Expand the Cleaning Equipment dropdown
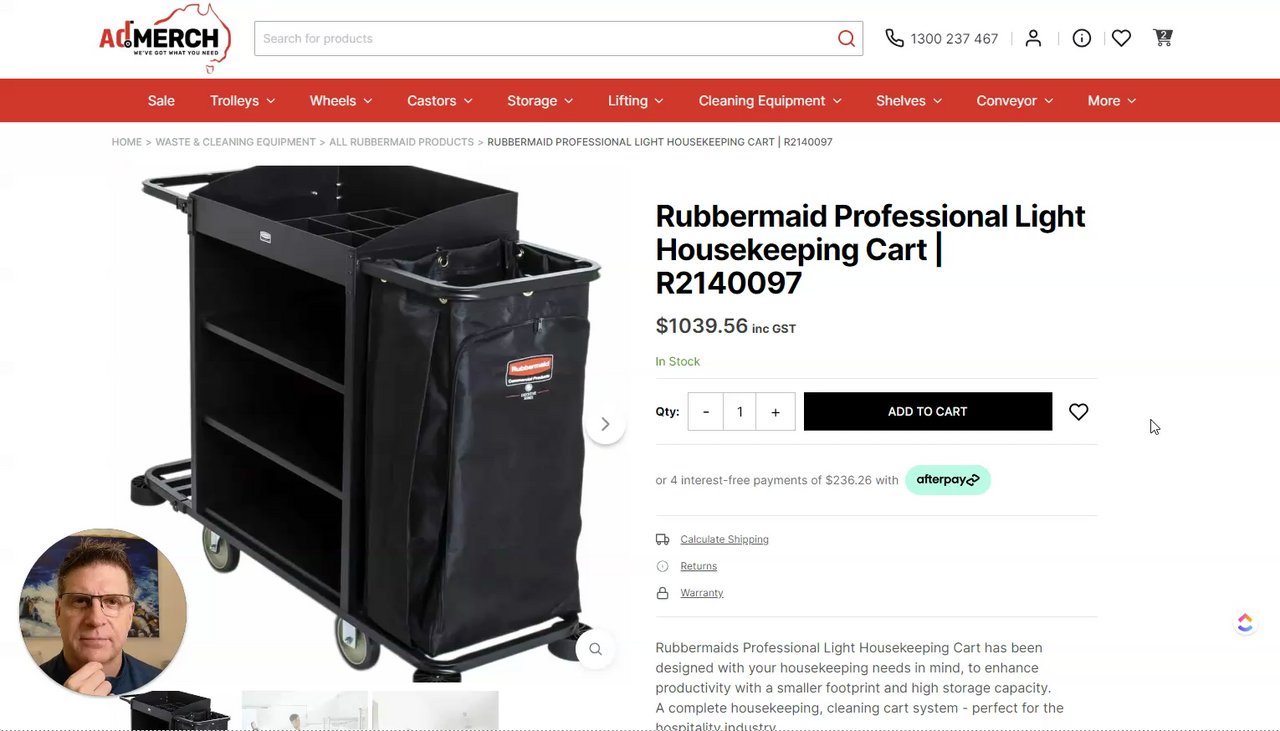The height and width of the screenshot is (731, 1280). tap(770, 101)
